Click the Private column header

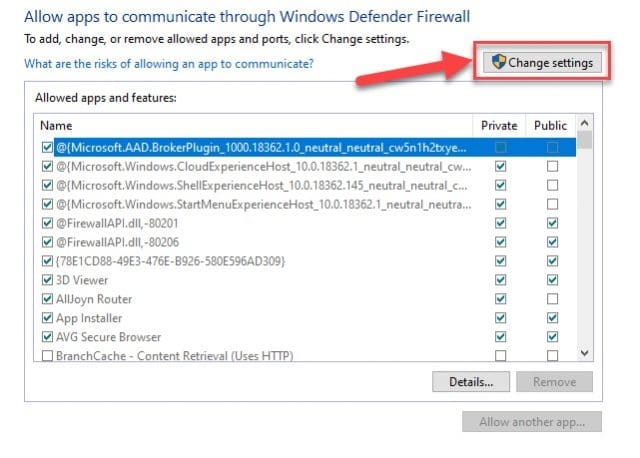499,126
